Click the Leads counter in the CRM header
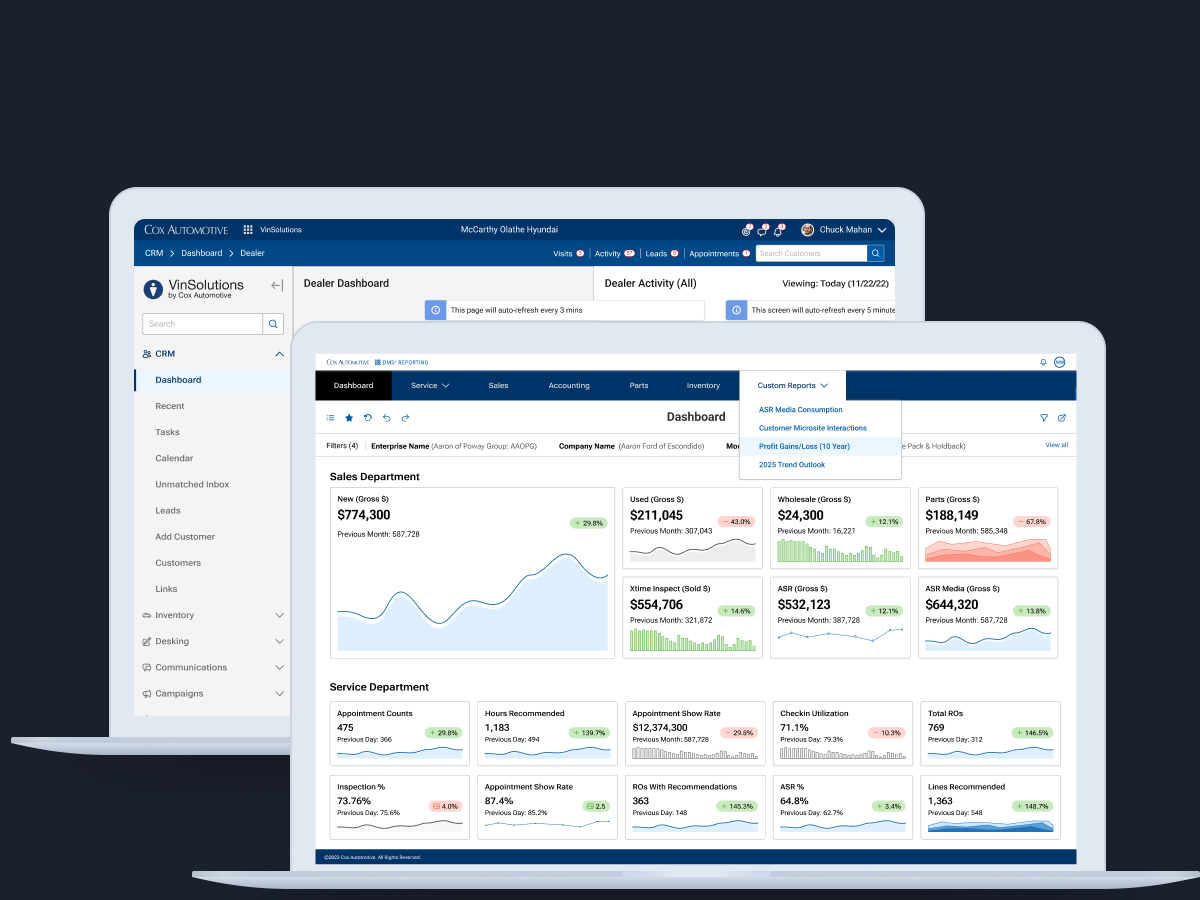This screenshot has width=1200, height=900. pos(662,254)
